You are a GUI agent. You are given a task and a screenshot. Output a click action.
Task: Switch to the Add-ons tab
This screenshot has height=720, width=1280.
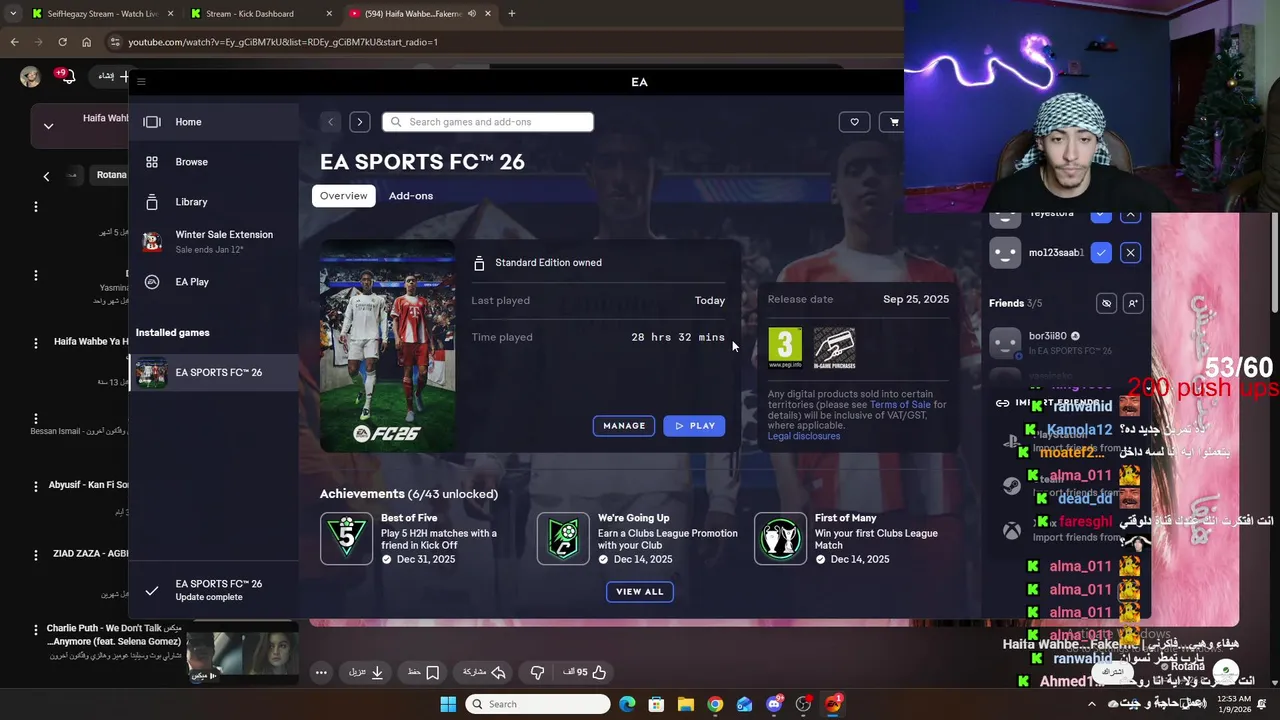[x=411, y=196]
